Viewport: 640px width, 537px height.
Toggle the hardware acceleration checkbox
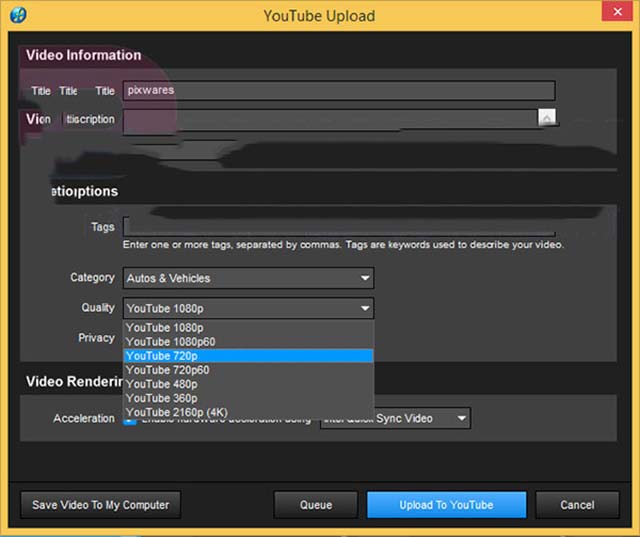[129, 420]
